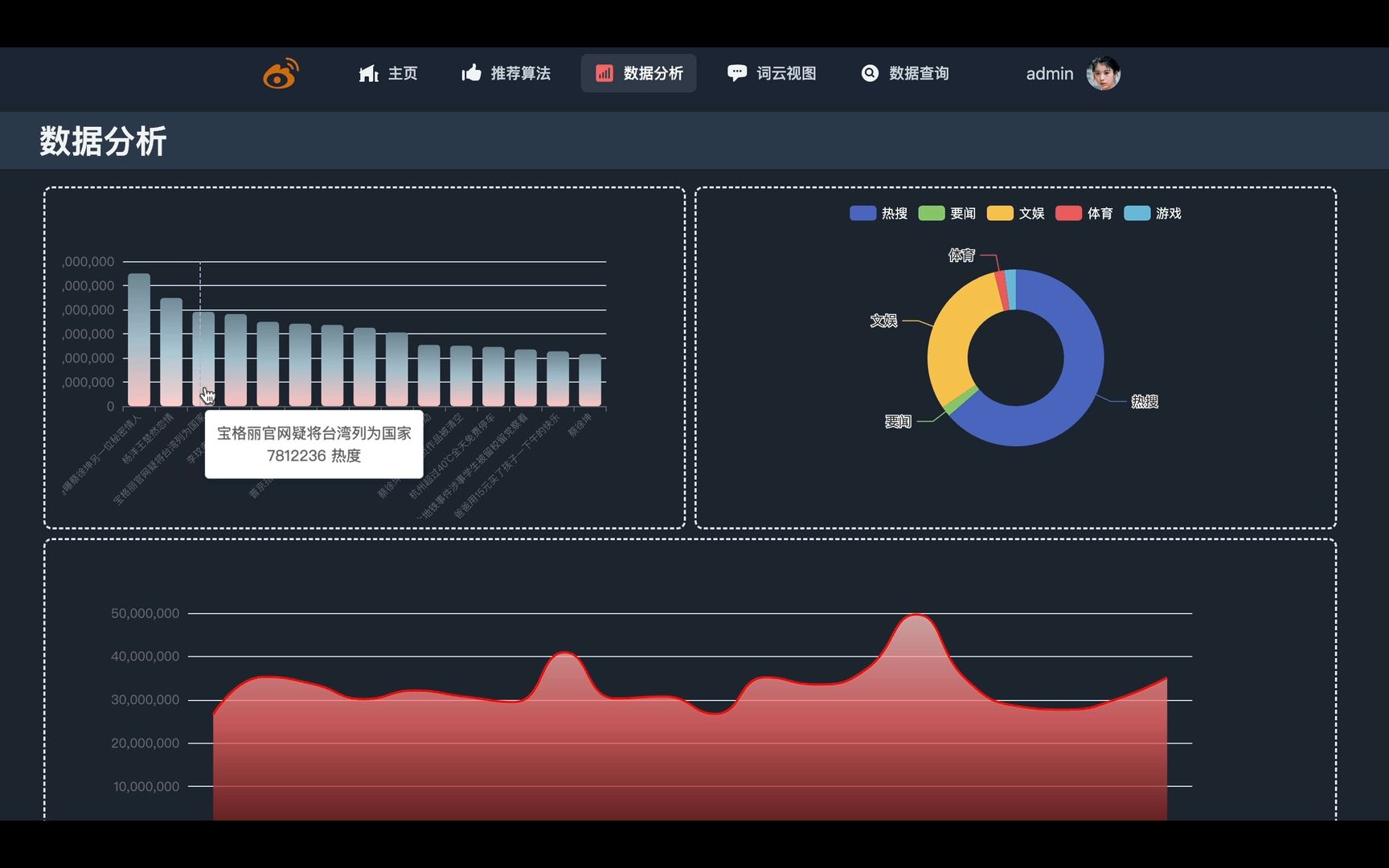Open the 数据查询 page
The height and width of the screenshot is (868, 1389).
point(905,73)
